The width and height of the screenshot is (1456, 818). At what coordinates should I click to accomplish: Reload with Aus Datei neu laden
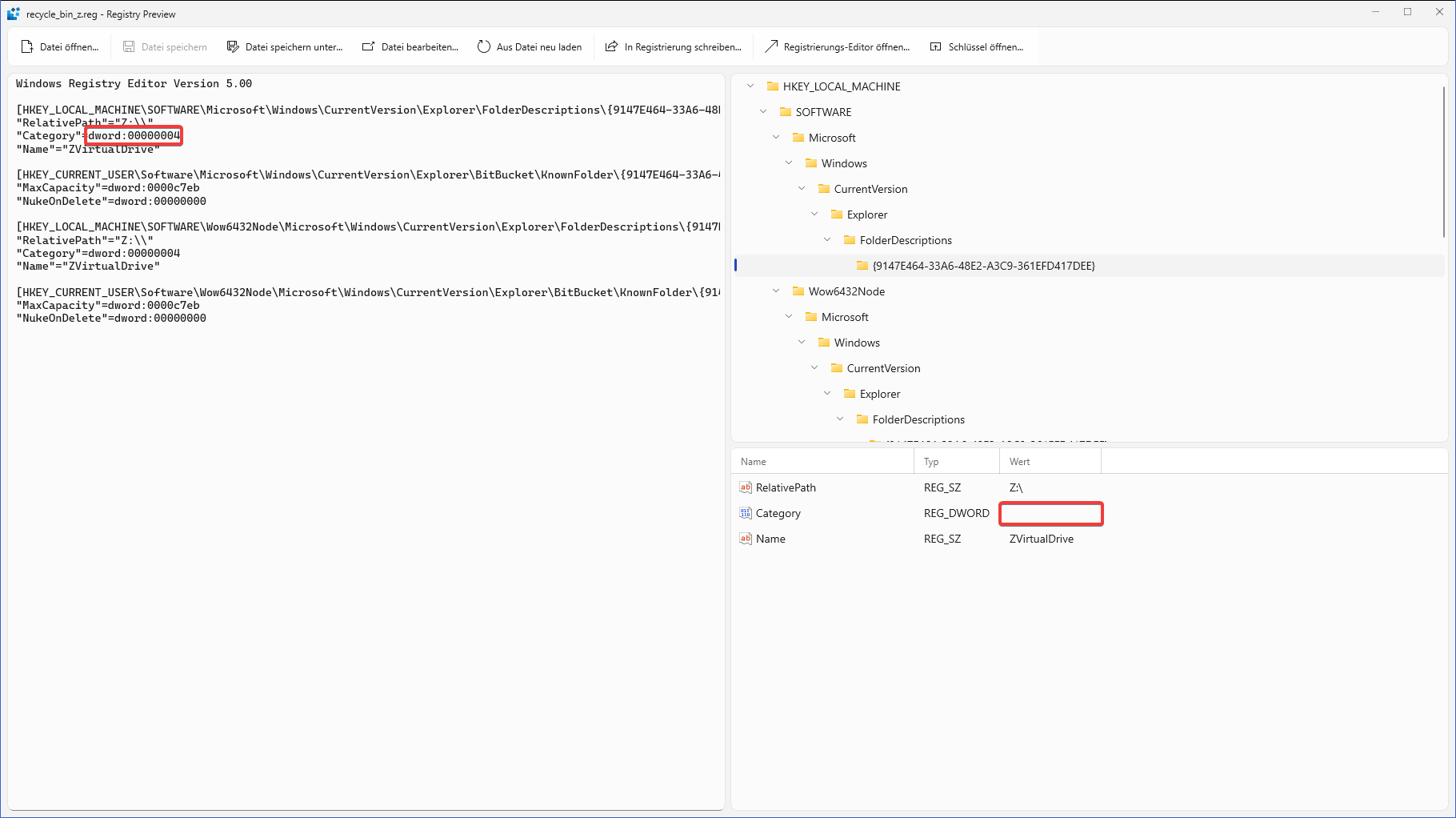coord(530,46)
